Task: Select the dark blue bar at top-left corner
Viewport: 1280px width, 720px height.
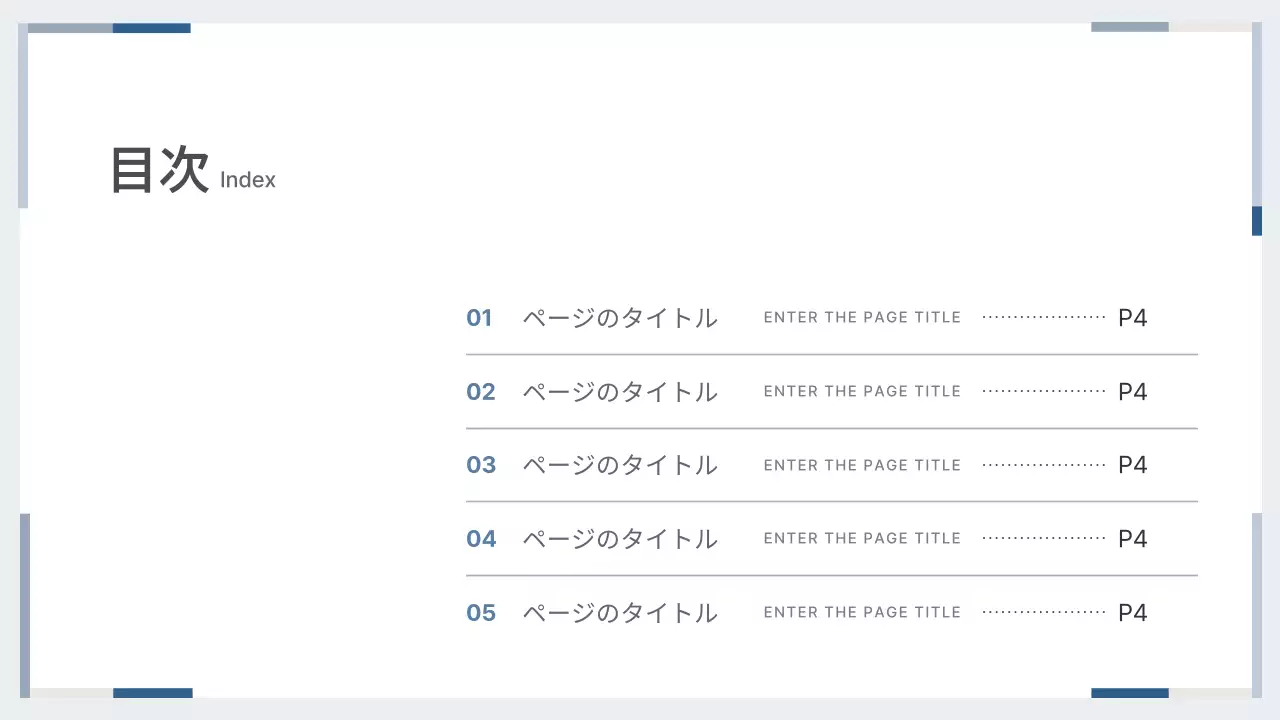Action: click(x=151, y=28)
